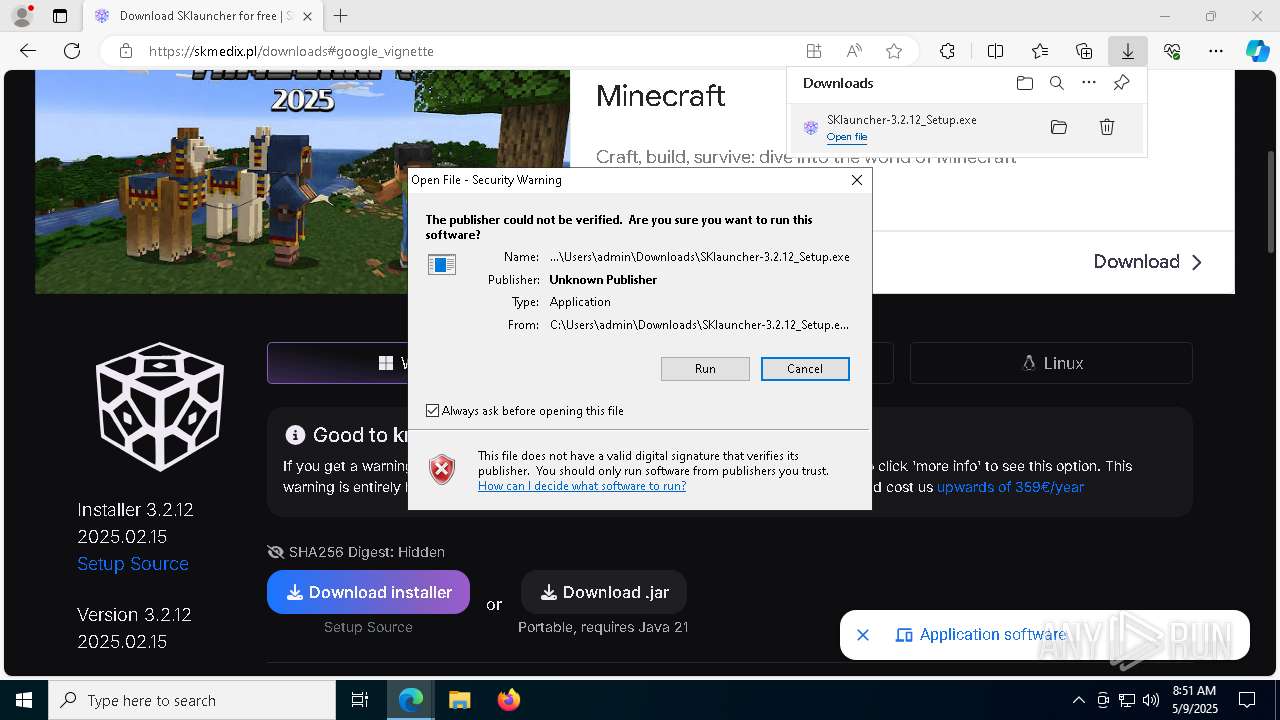The image size is (1280, 720).
Task: Click the Open file link for SKlauncher setup
Action: [x=847, y=137]
